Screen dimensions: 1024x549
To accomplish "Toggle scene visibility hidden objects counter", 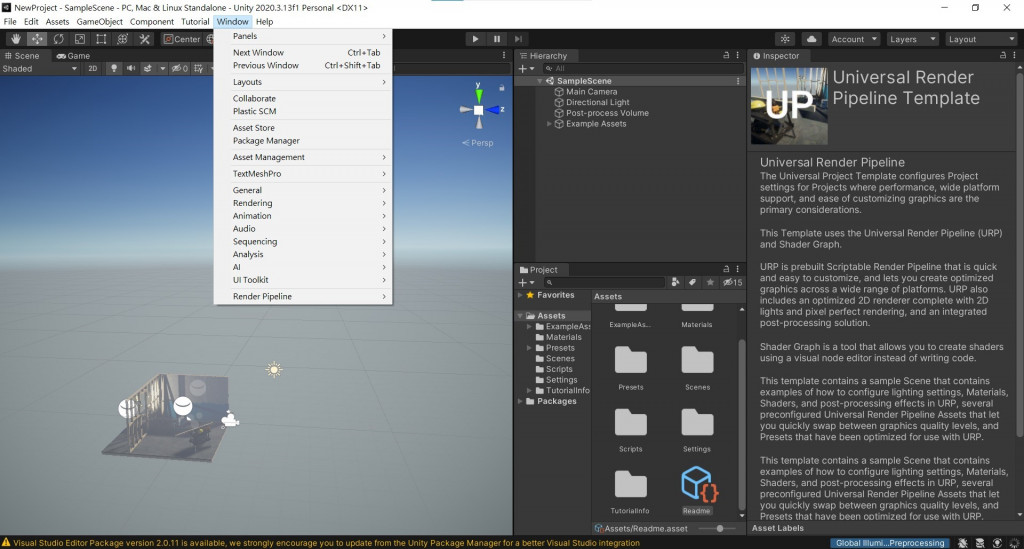I will point(179,69).
